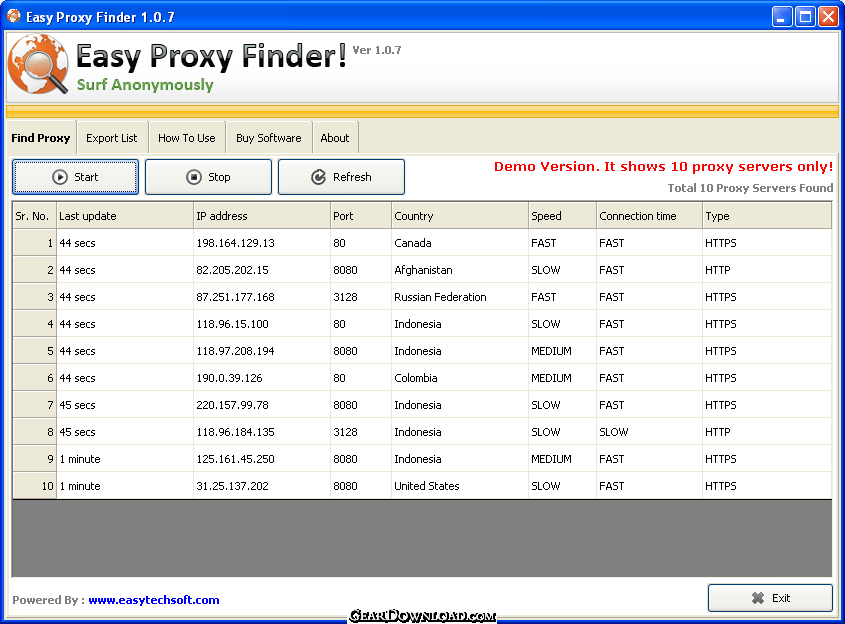Click row header number 10
The image size is (845, 624).
pos(34,486)
